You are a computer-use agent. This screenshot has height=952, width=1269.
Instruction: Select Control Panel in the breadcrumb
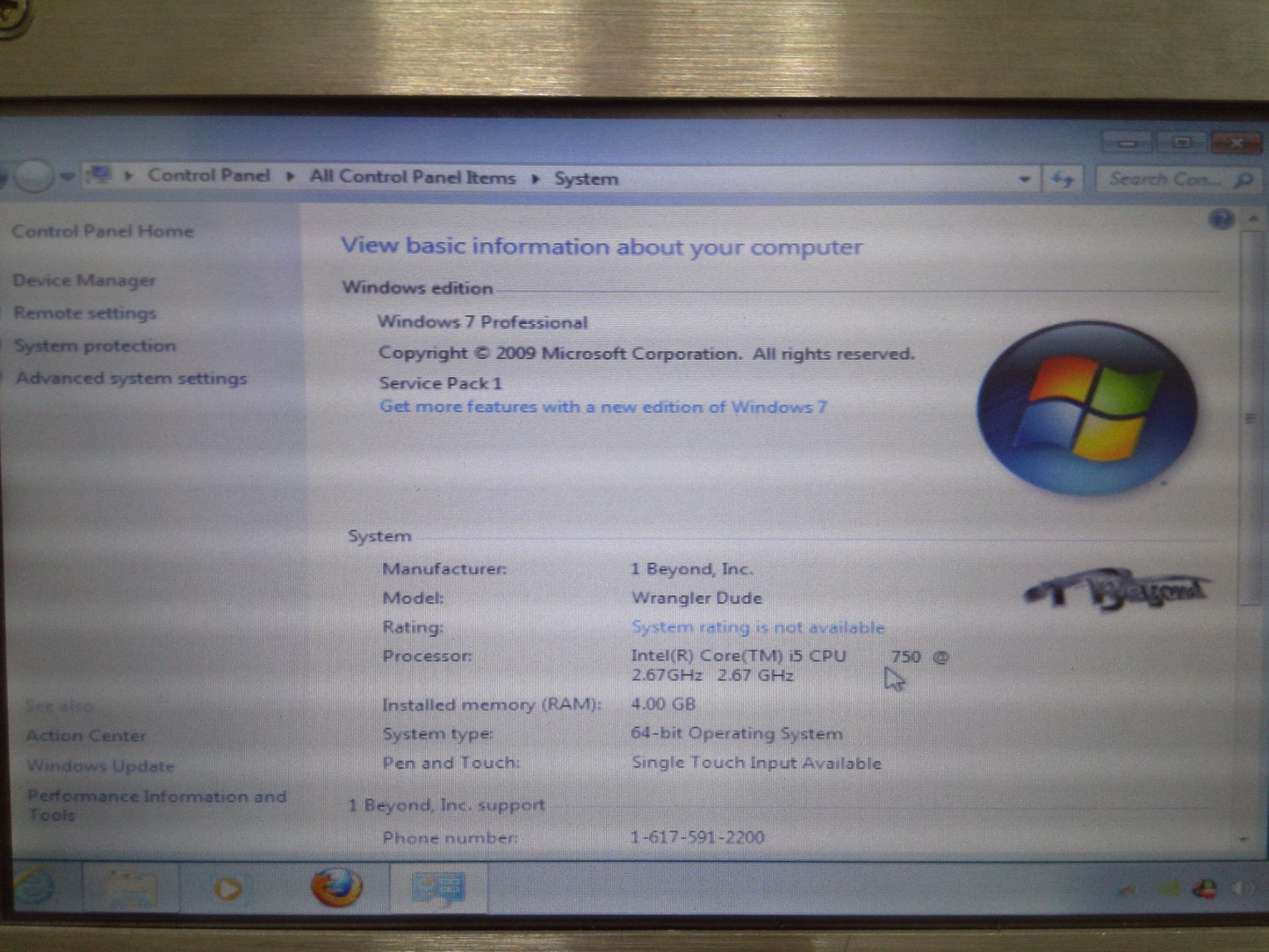tap(208, 176)
